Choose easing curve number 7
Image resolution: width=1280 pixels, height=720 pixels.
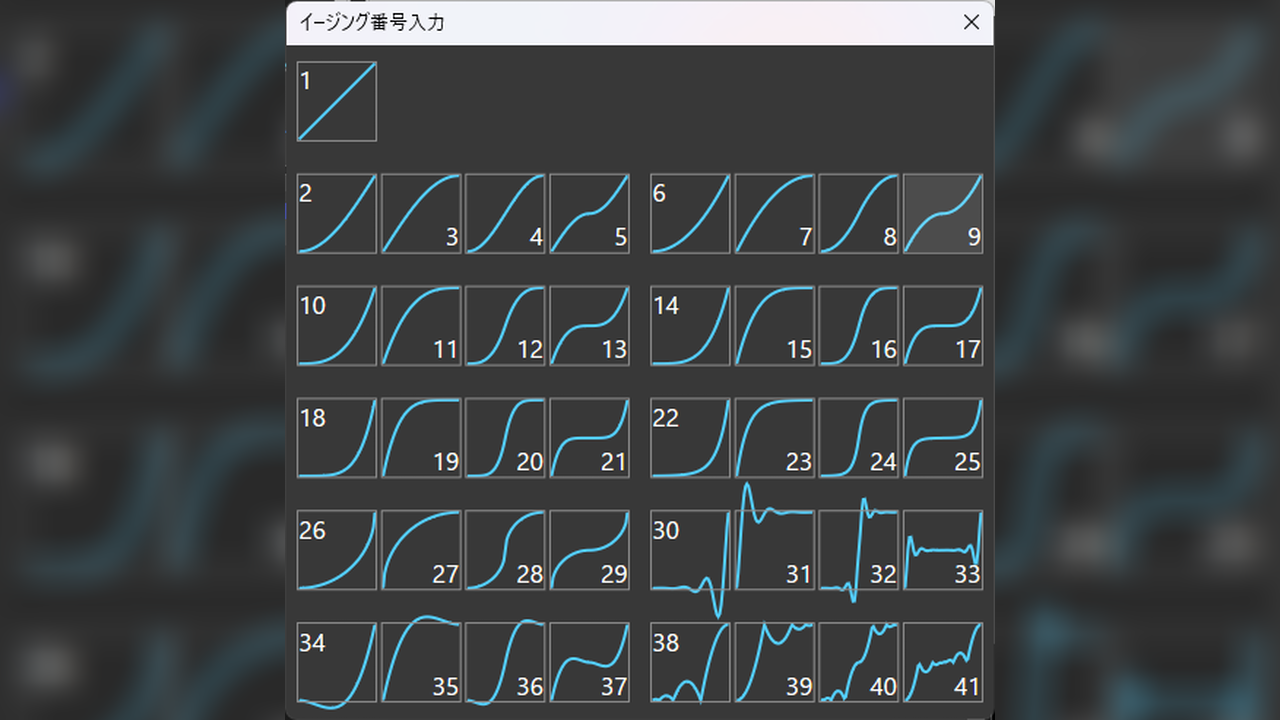[775, 213]
